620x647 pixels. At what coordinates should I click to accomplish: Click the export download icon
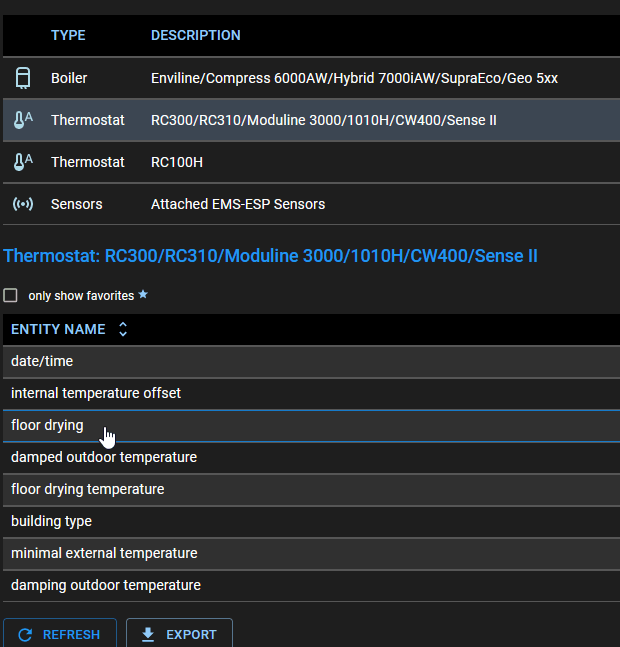point(149,635)
